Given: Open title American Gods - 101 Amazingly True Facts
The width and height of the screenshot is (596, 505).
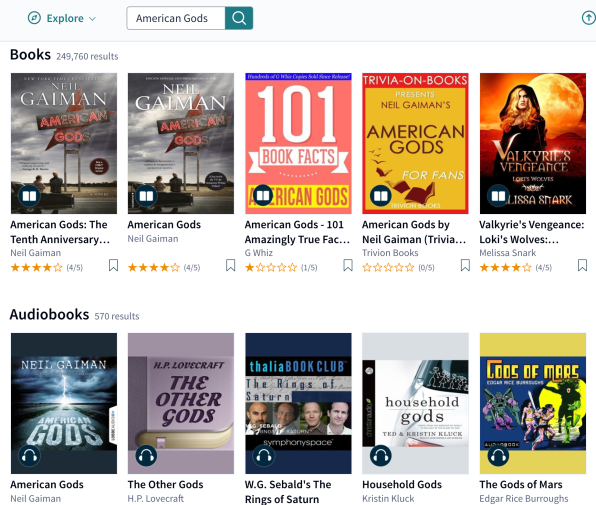Looking at the screenshot, I should click(297, 232).
